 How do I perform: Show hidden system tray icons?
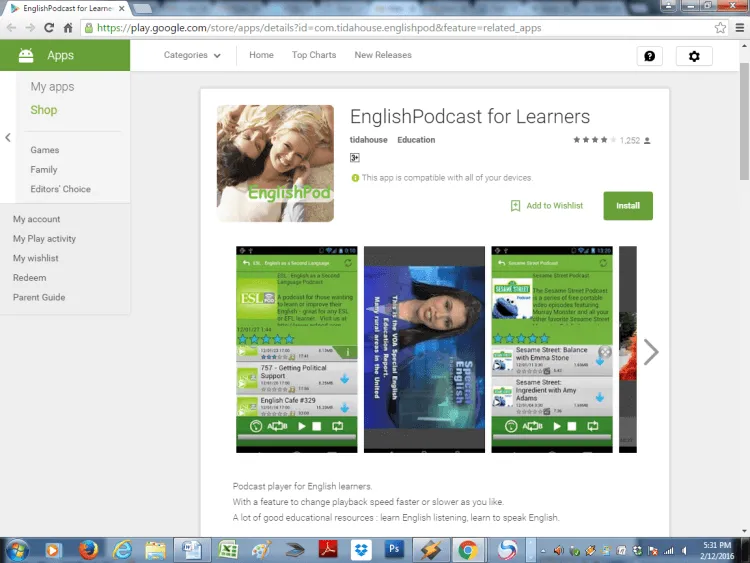point(543,551)
